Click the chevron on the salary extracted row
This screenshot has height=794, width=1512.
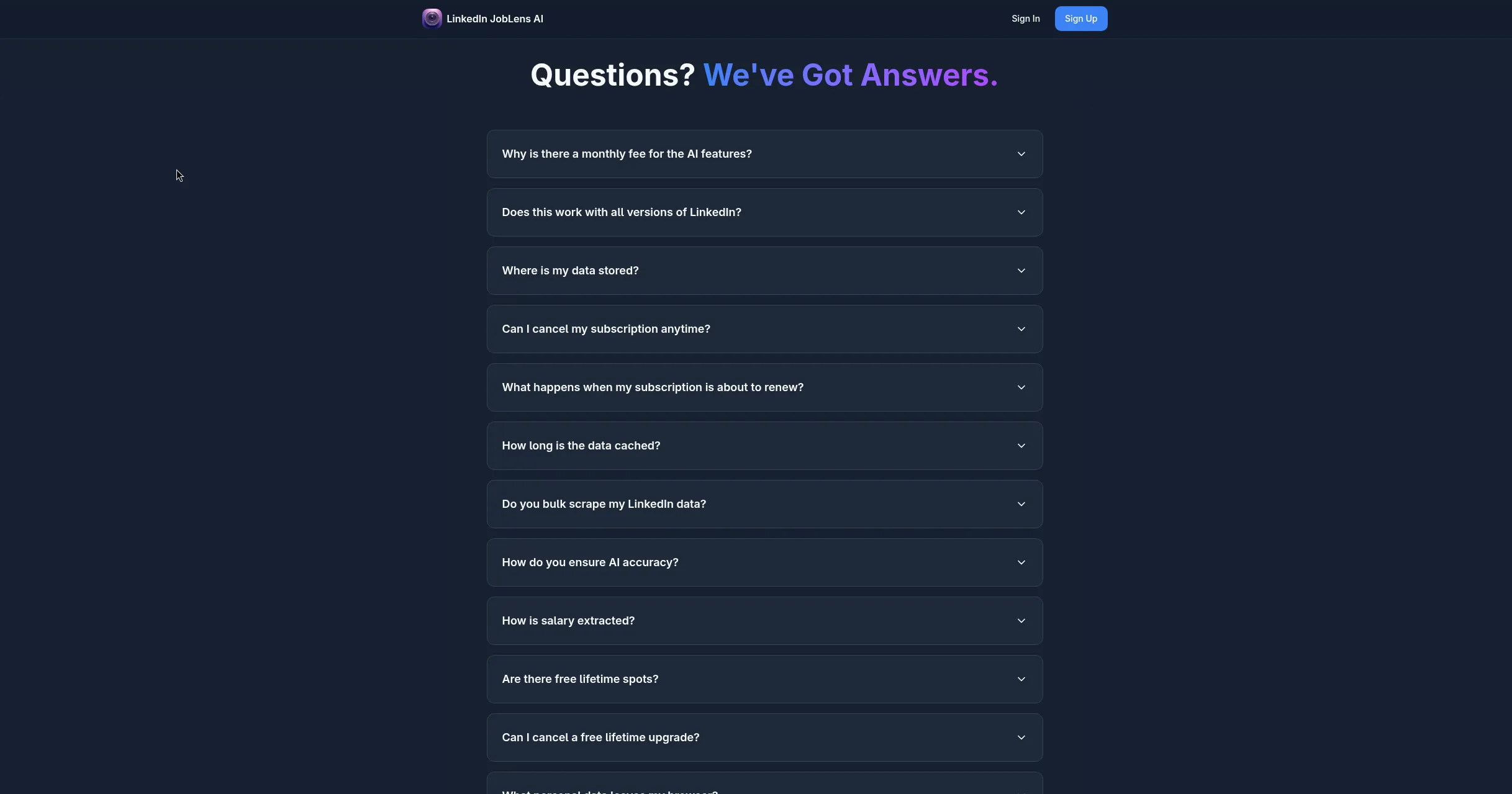pos(1021,621)
